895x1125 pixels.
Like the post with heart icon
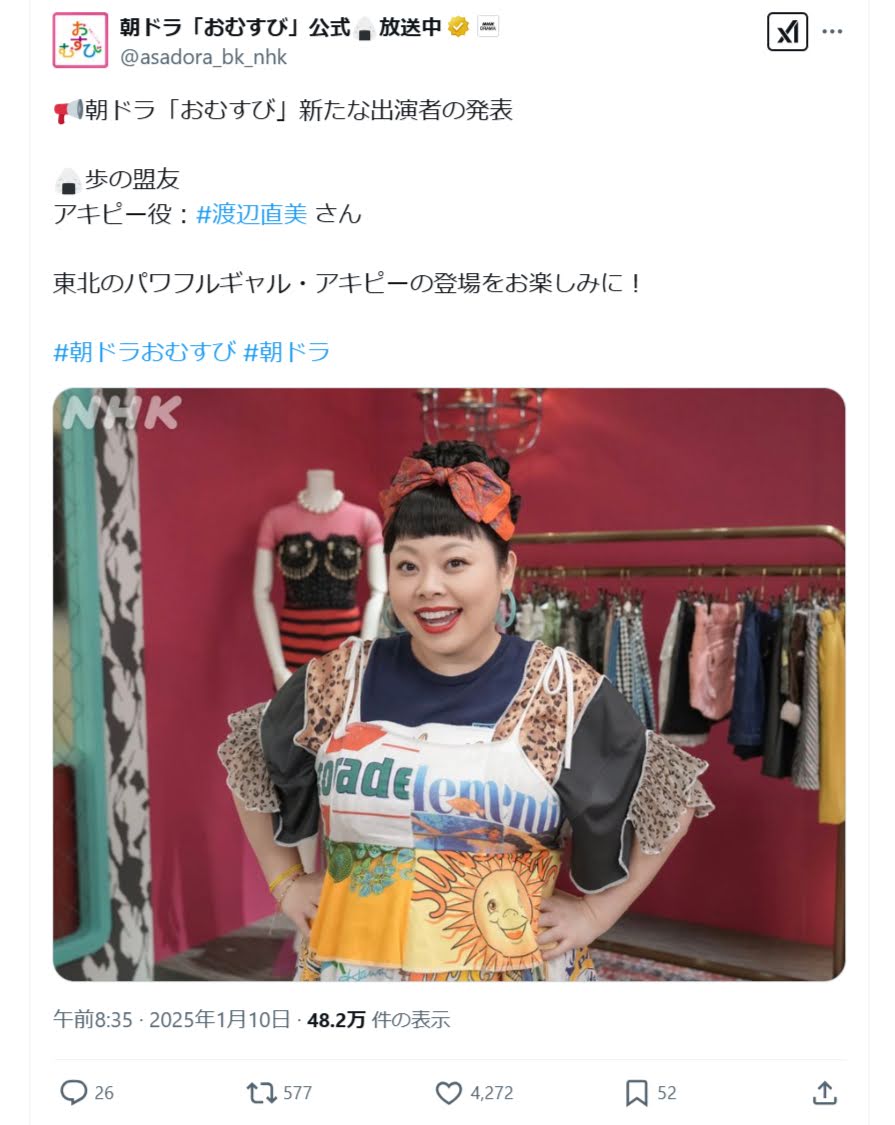click(x=449, y=1093)
